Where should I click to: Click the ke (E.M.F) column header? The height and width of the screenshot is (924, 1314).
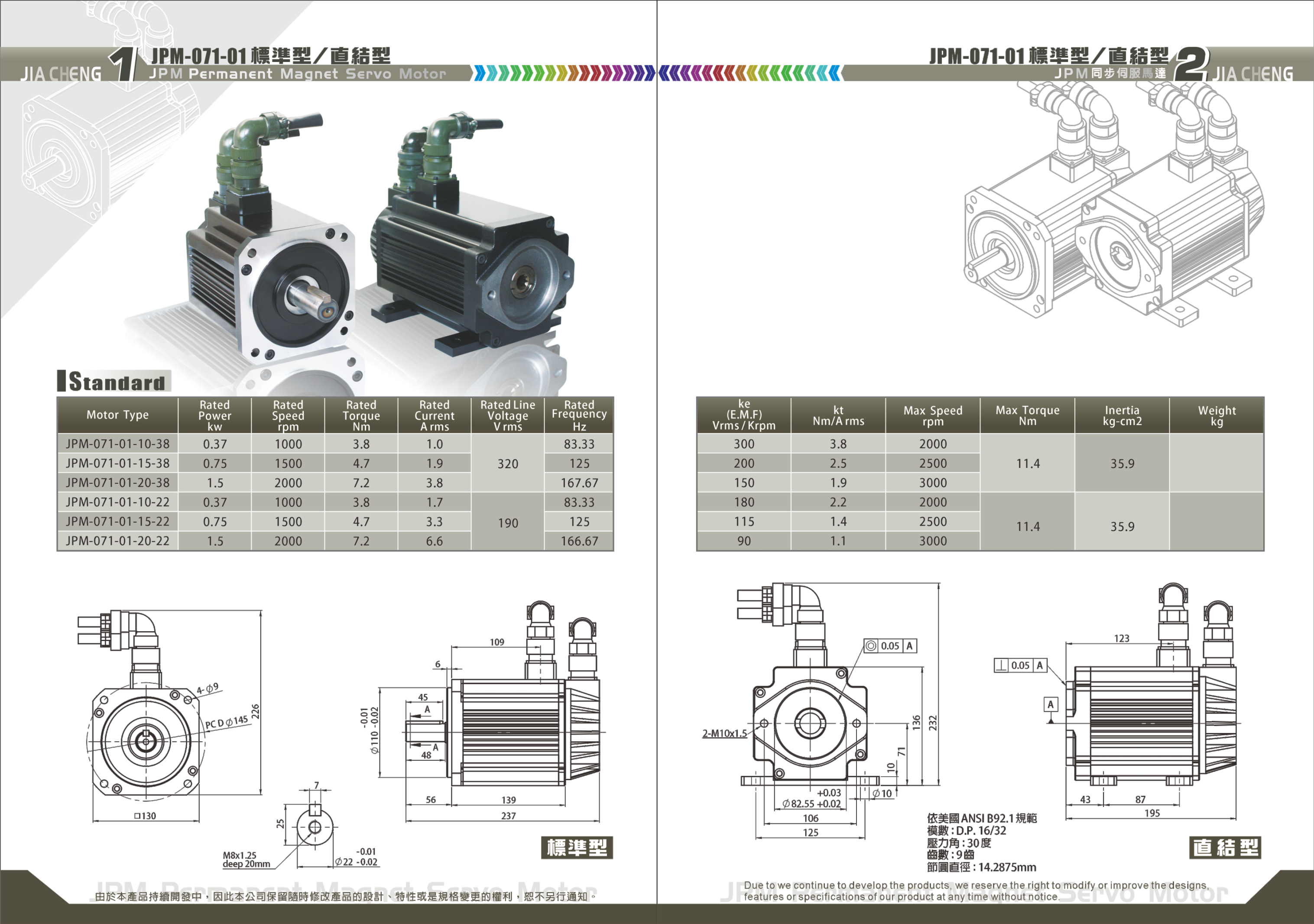tap(744, 415)
